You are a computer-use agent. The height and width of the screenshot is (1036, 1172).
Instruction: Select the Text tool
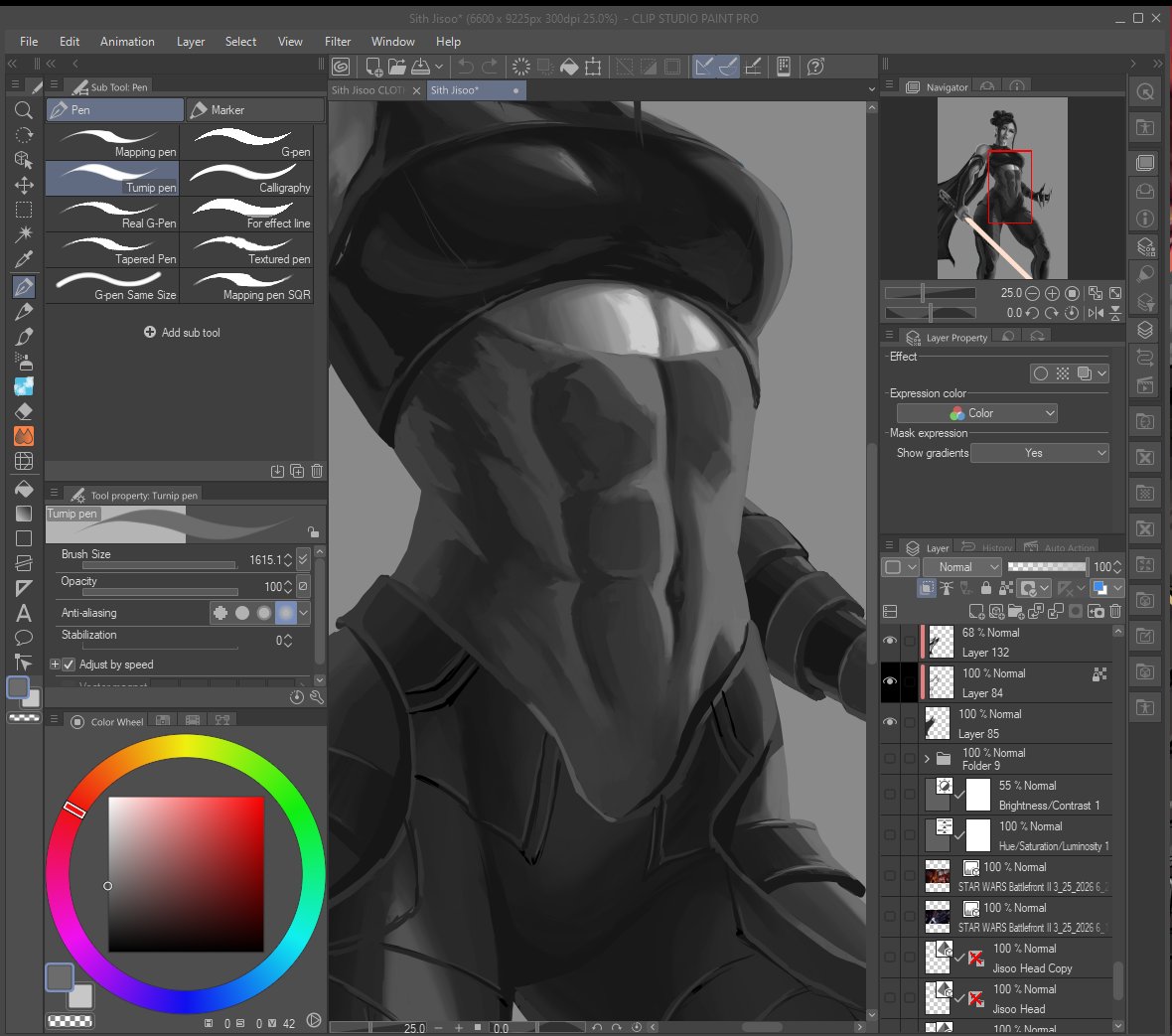pos(23,614)
